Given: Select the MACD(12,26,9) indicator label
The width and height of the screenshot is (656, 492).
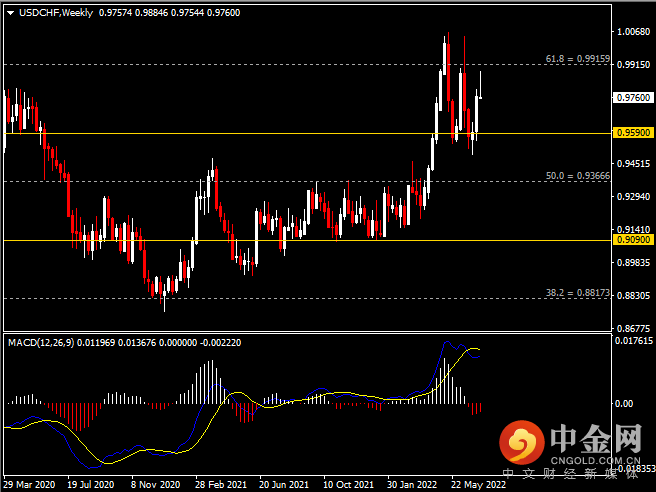Looking at the screenshot, I should (x=41, y=343).
